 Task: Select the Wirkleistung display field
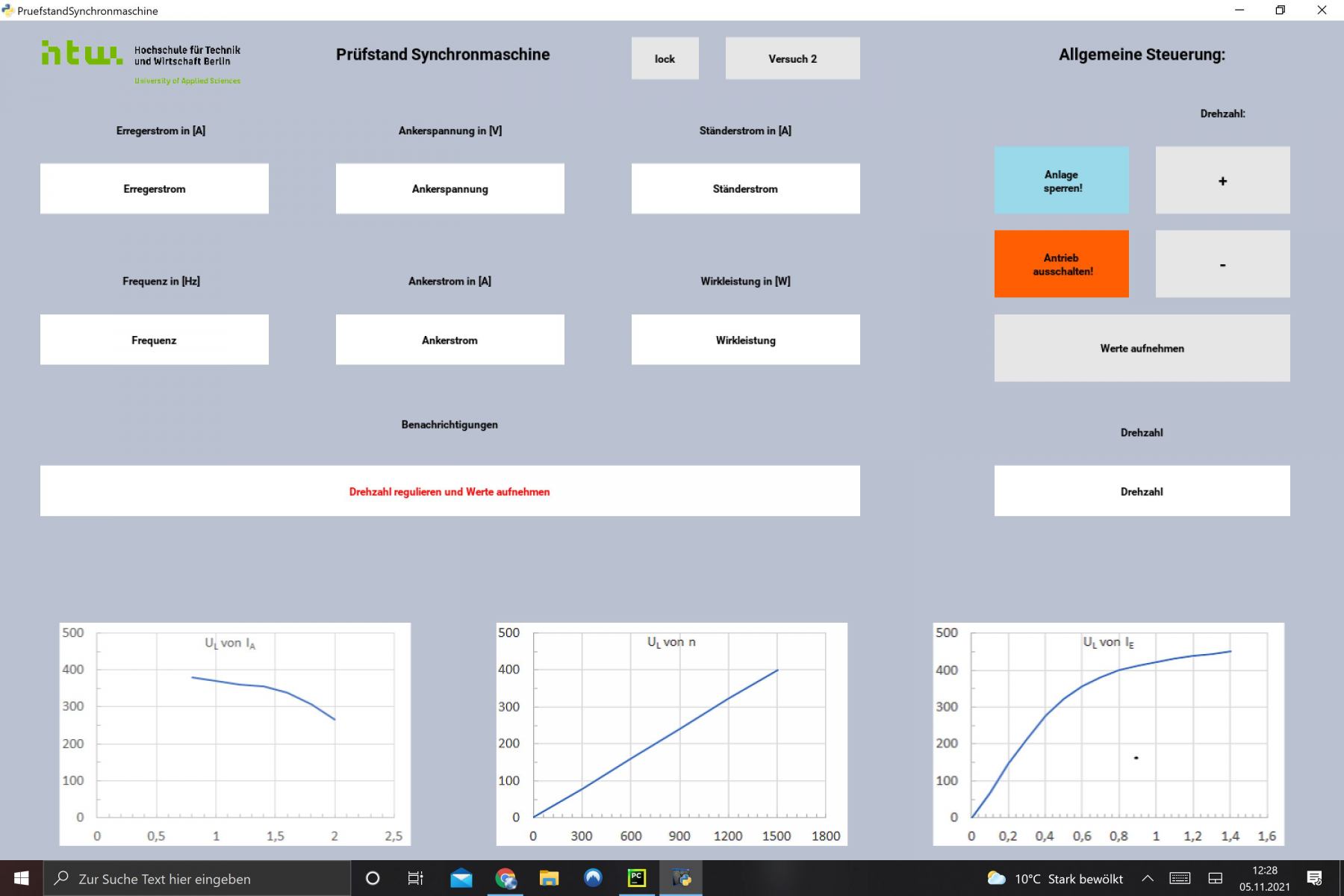(x=745, y=340)
